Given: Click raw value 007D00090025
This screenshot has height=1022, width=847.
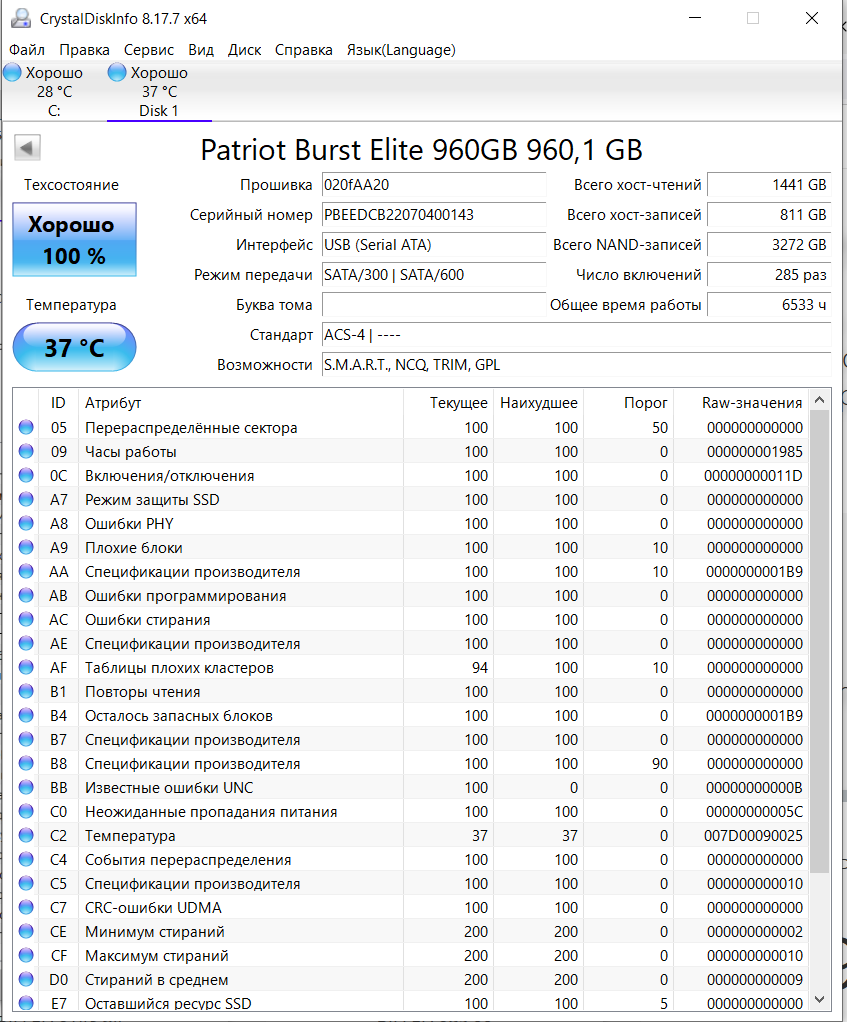Looking at the screenshot, I should (753, 836).
